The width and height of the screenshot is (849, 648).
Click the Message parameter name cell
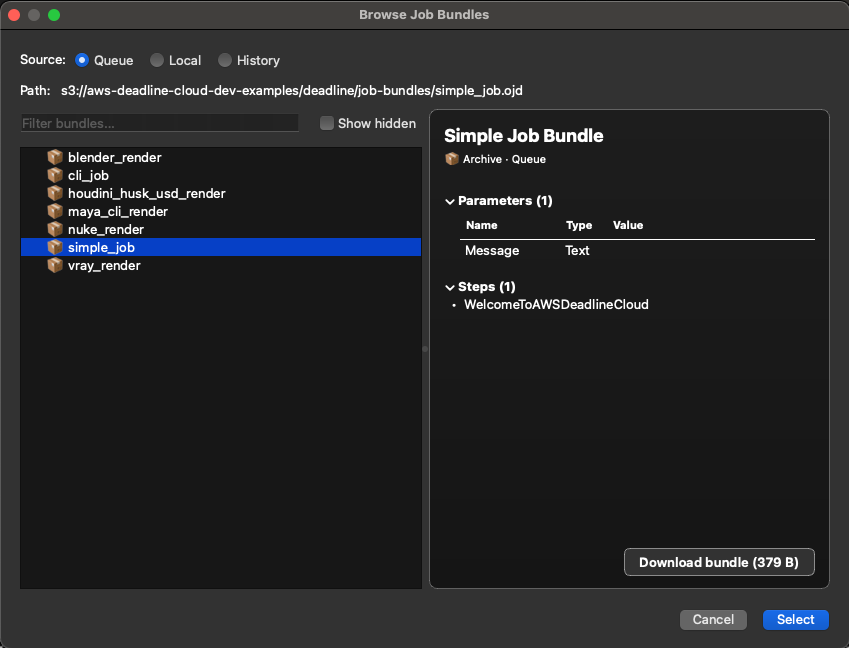click(x=492, y=251)
